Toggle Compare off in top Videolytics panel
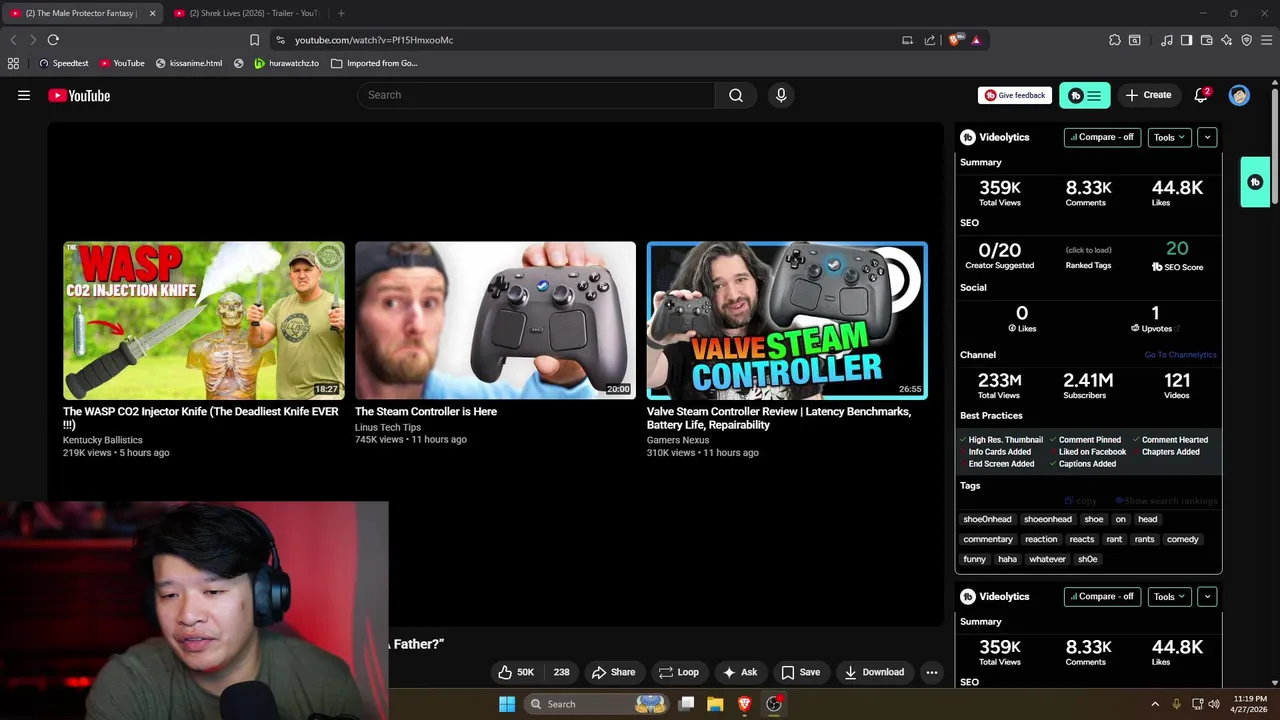1280x720 pixels. click(1102, 137)
